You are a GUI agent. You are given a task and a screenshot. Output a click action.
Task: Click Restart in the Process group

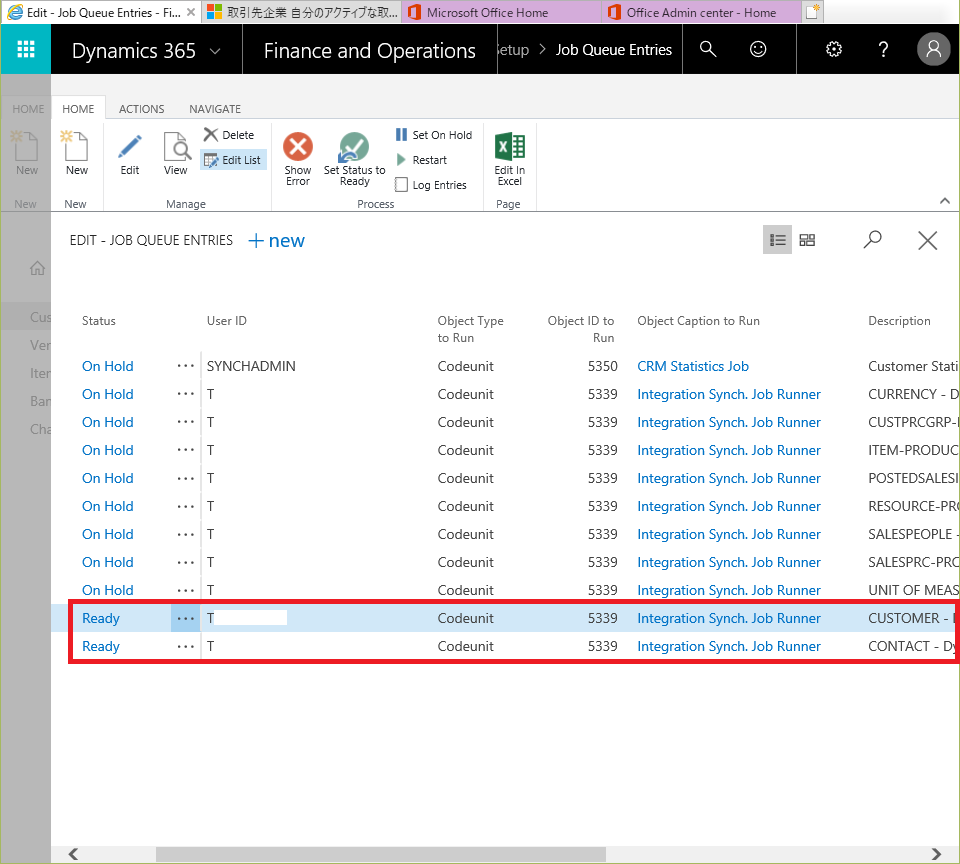421,160
